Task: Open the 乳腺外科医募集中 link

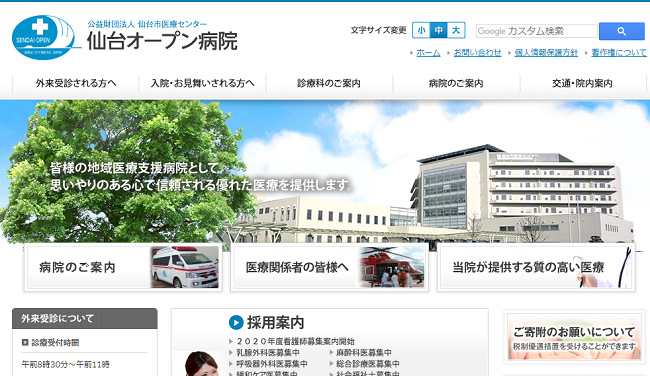Action: point(268,352)
